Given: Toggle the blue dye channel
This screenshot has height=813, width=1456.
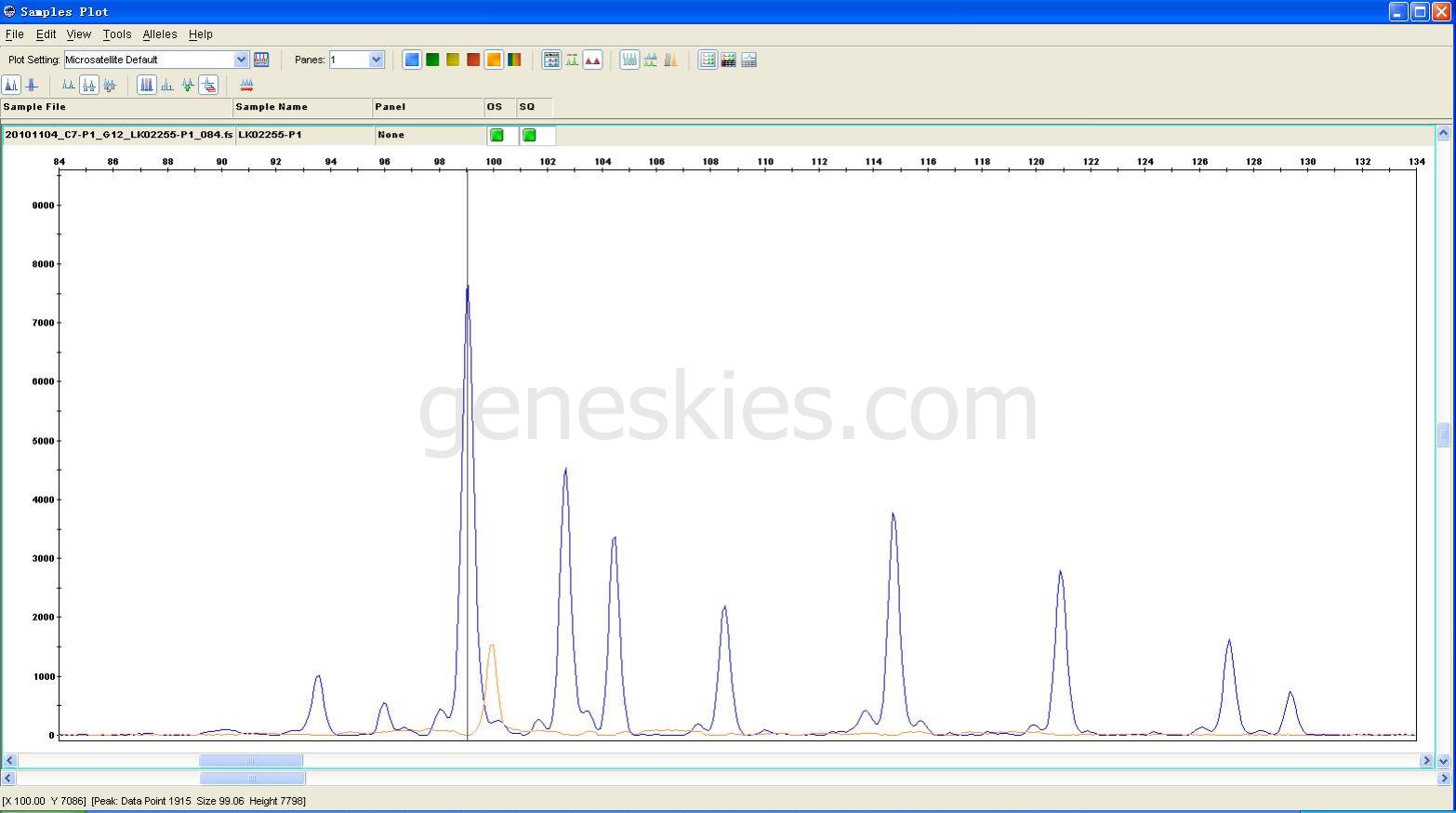Looking at the screenshot, I should 412,60.
